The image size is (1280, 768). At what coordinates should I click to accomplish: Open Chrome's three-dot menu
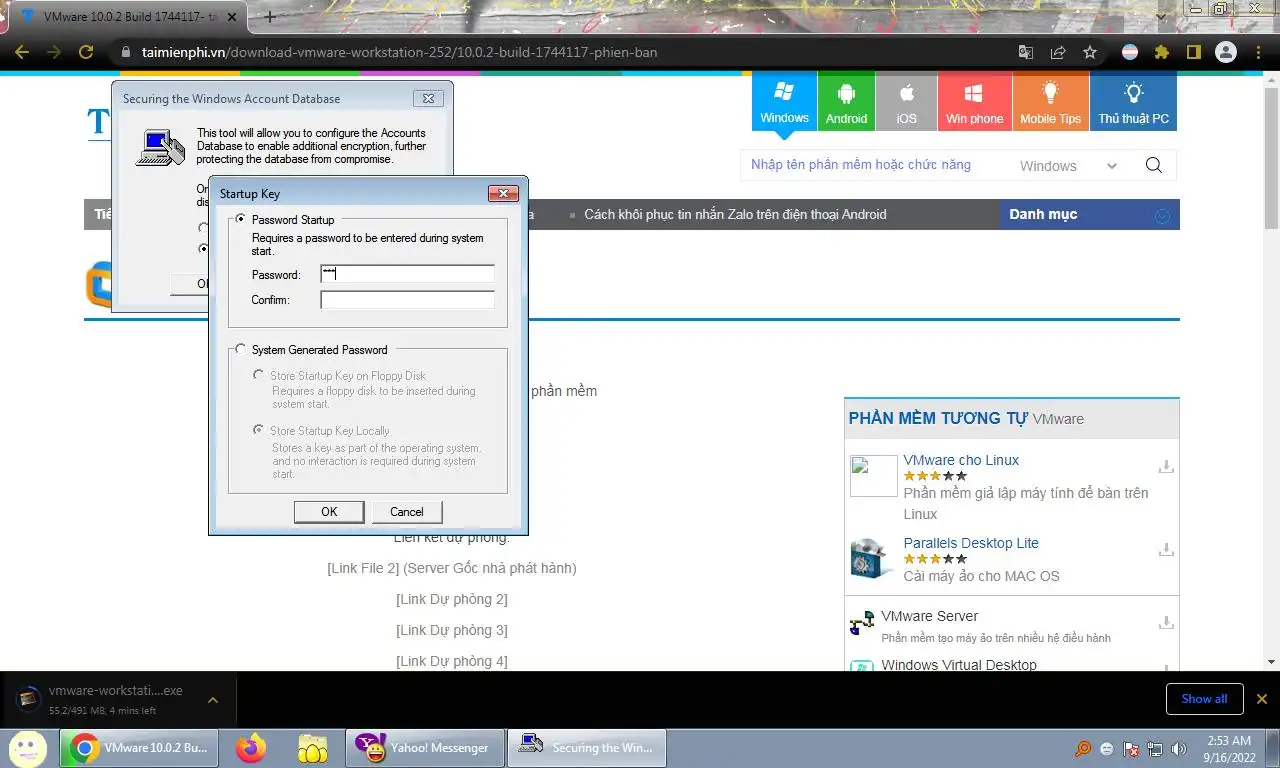pos(1258,52)
